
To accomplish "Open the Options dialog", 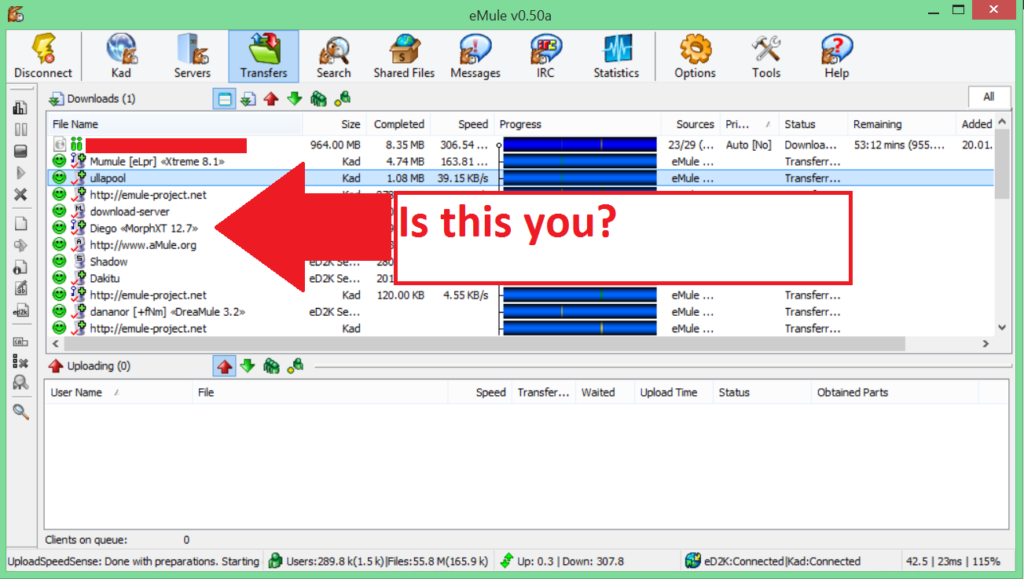I will [695, 56].
